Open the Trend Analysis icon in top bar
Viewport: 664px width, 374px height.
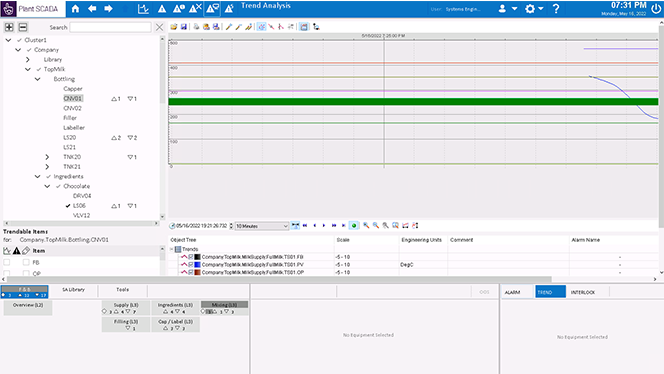tap(212, 8)
